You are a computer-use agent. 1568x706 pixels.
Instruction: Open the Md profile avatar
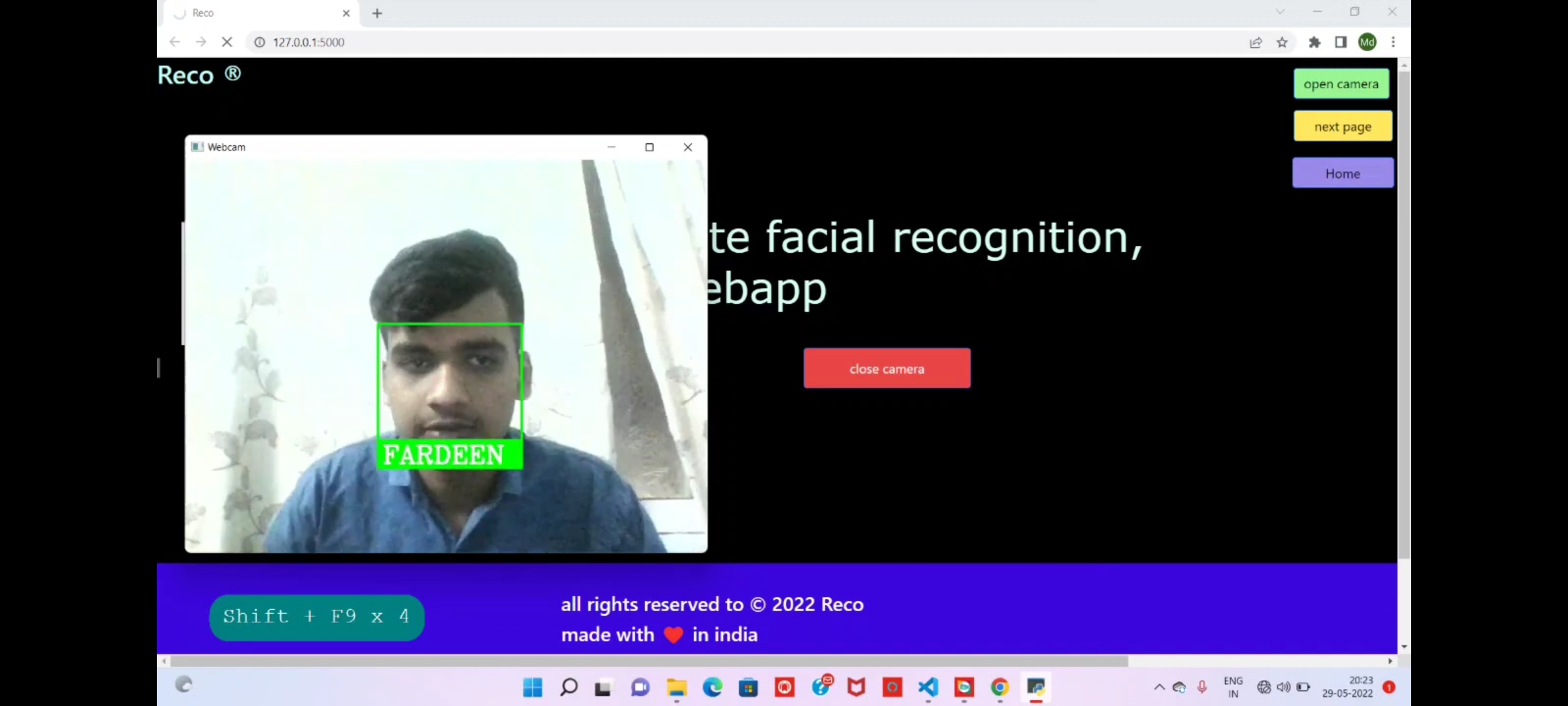tap(1367, 42)
